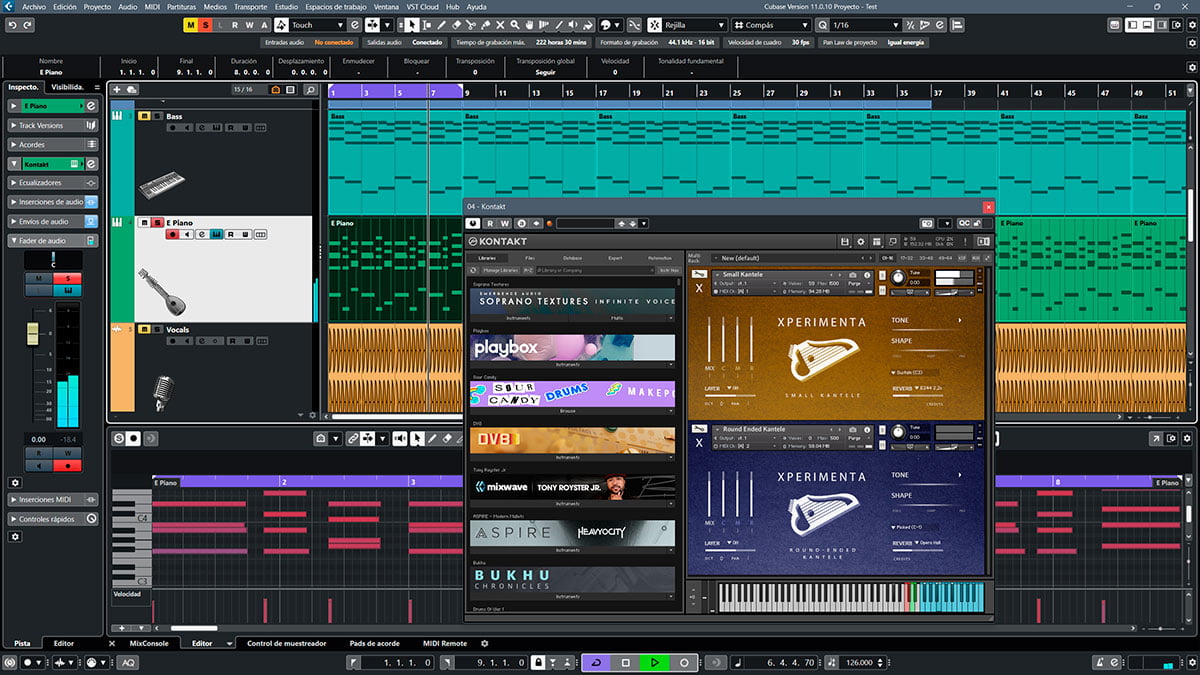This screenshot has width=1200, height=675.
Task: Click the Kontakt plugin window snapshot camera icon
Action: 928,223
